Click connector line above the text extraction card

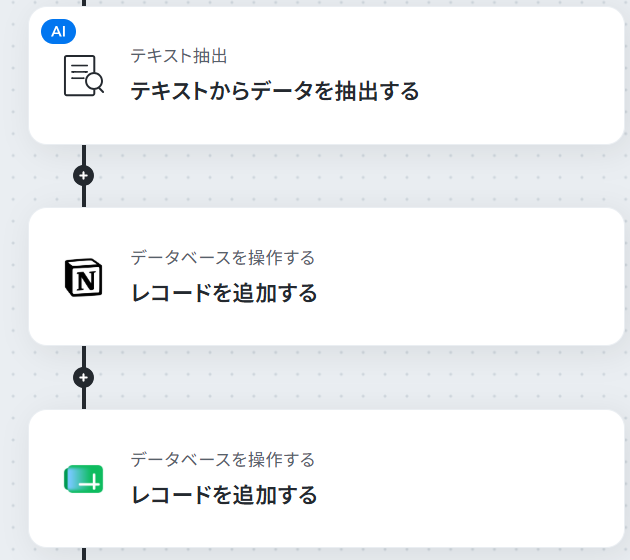click(x=84, y=3)
